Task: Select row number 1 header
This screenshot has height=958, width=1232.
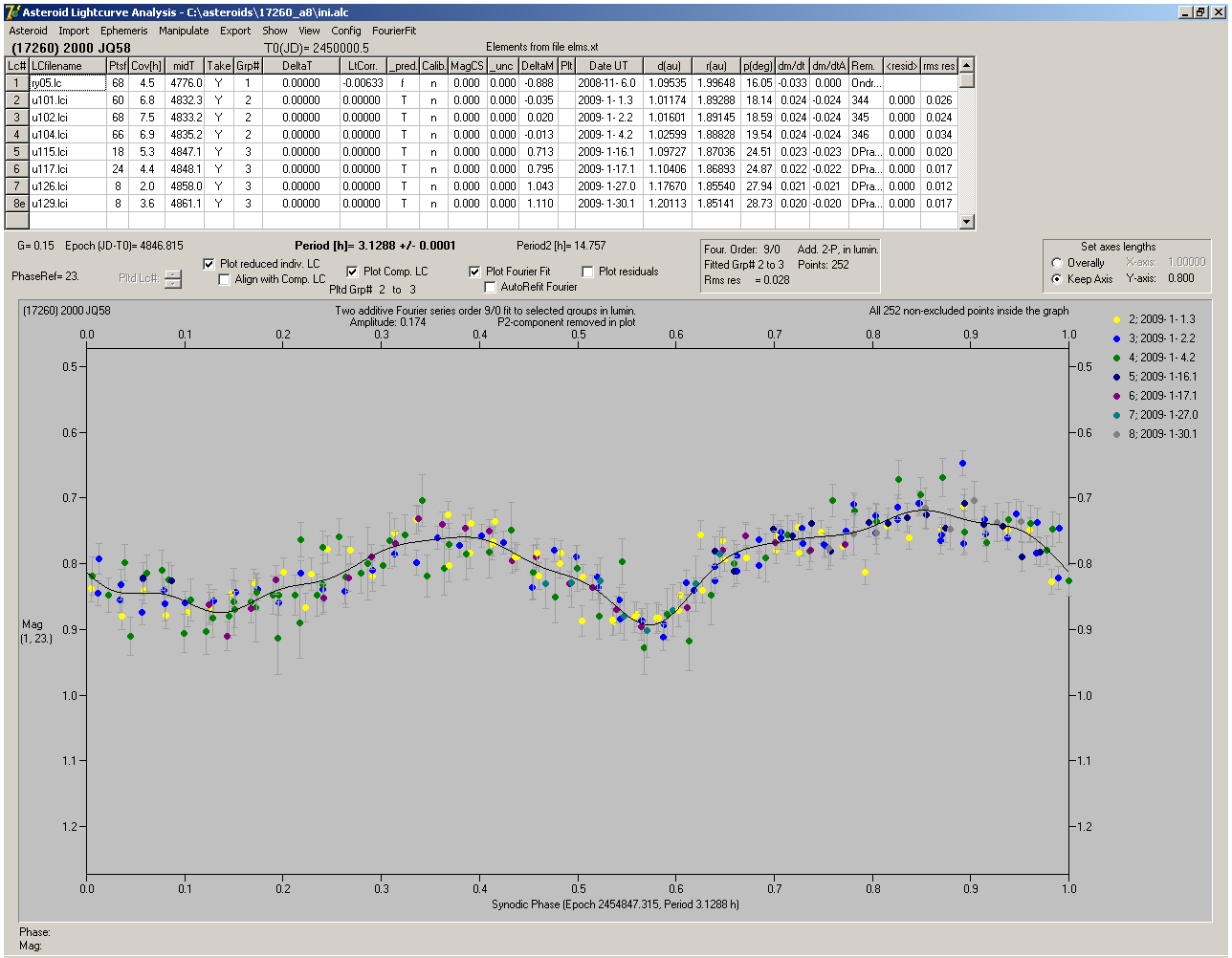Action: (x=17, y=83)
